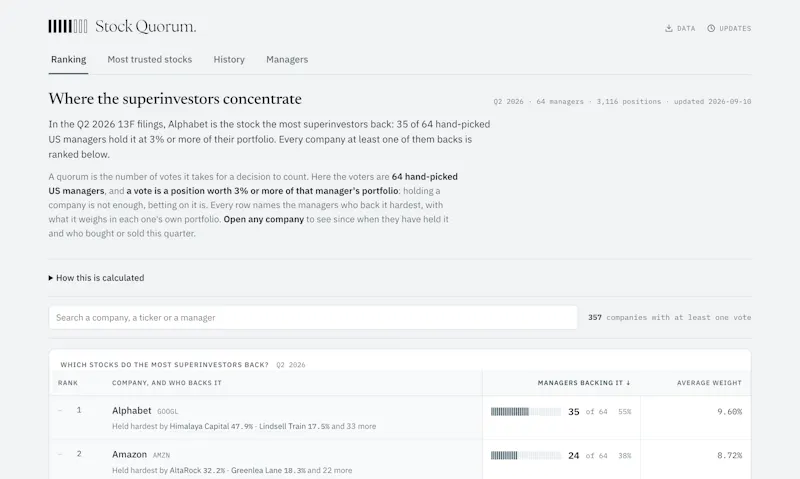Image resolution: width=800 pixels, height=479 pixels.
Task: Click AltaRock 32.2% holder text
Action: 197,470
